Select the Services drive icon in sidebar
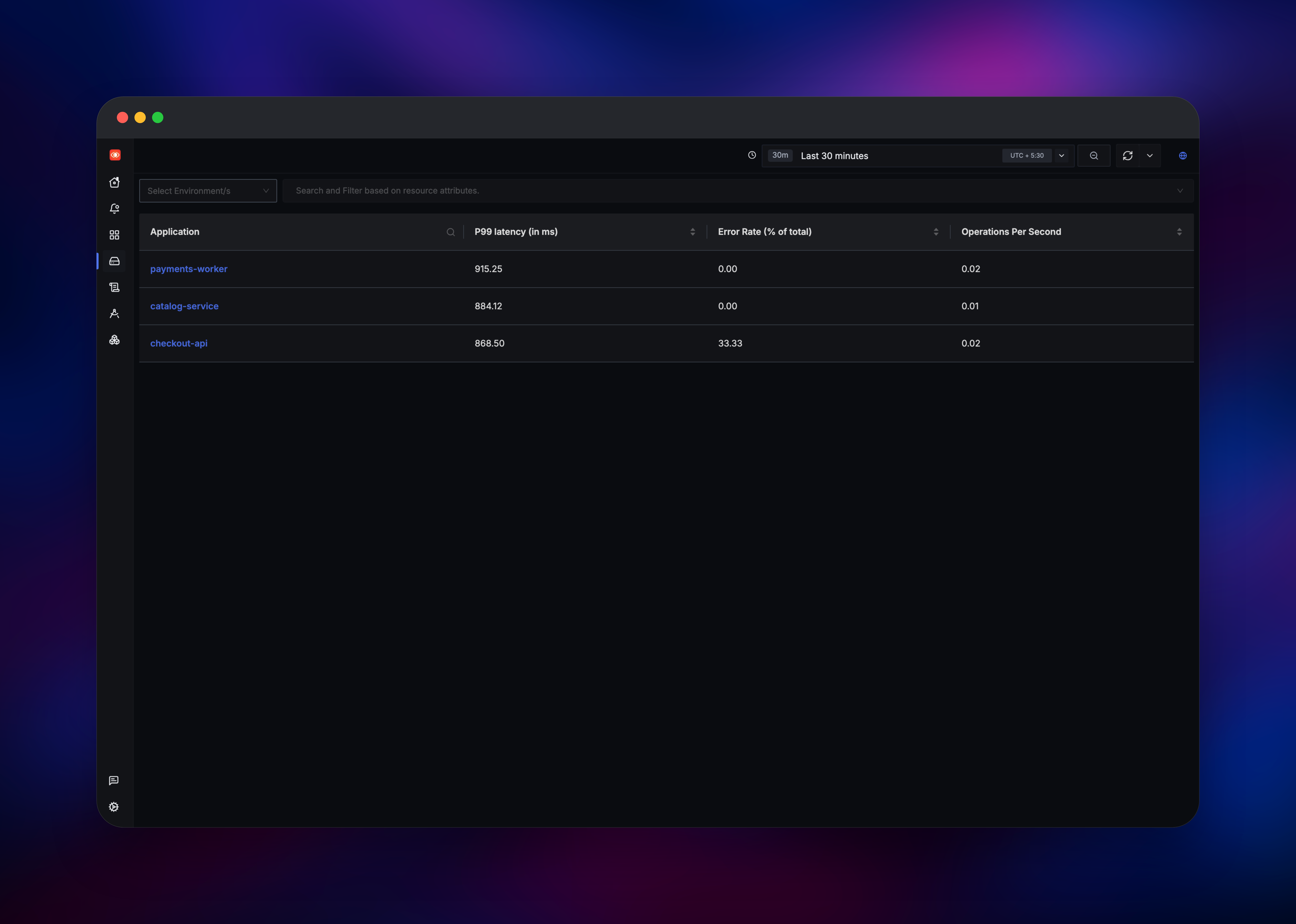The image size is (1296, 924). pos(114,261)
